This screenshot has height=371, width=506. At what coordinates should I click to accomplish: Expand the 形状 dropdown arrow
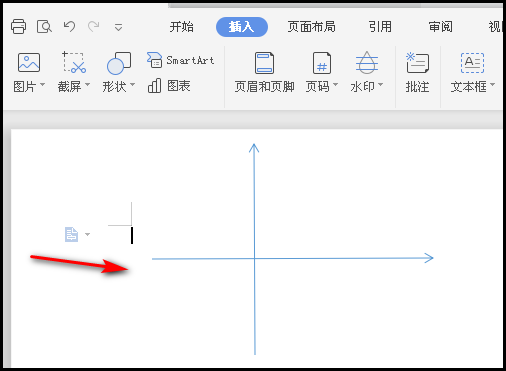coord(132,85)
